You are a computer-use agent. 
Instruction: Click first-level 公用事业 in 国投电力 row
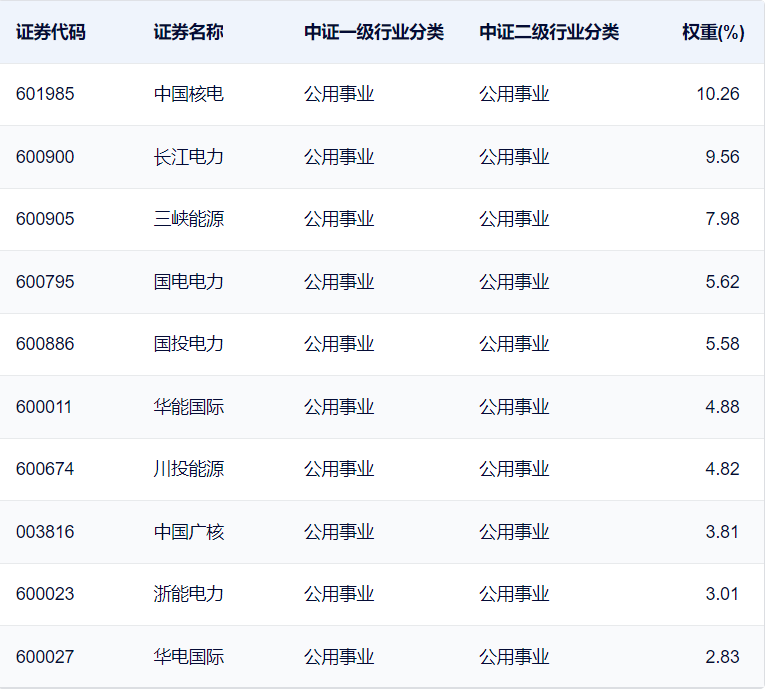339,344
